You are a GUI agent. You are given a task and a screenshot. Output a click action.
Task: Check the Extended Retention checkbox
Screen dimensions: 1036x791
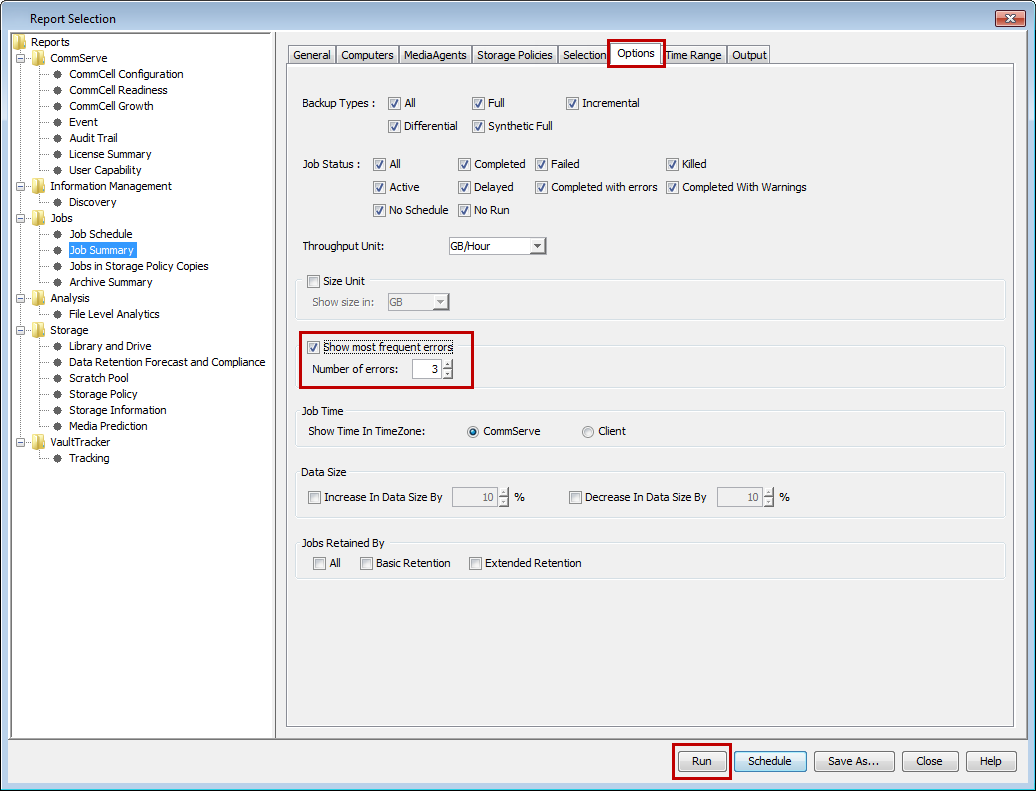[475, 563]
